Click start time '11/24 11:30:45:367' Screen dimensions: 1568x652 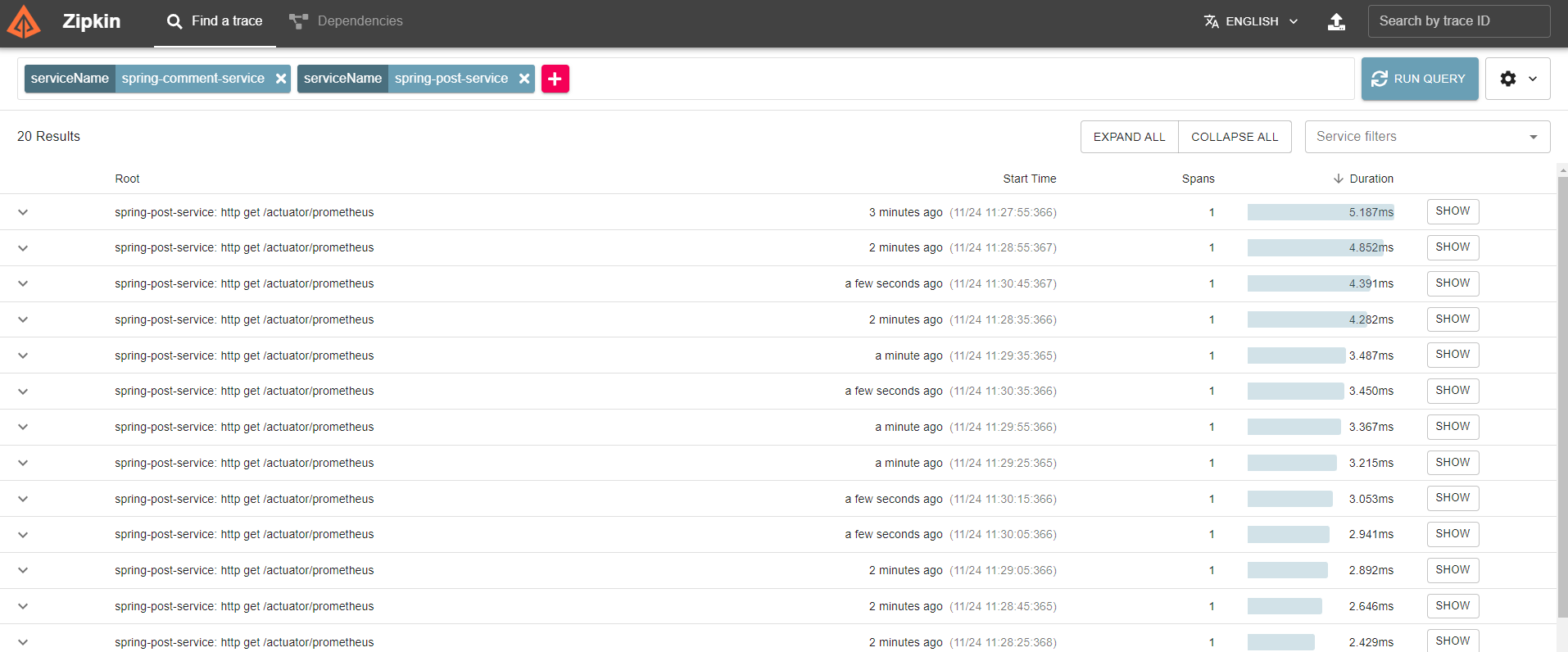coord(1003,283)
